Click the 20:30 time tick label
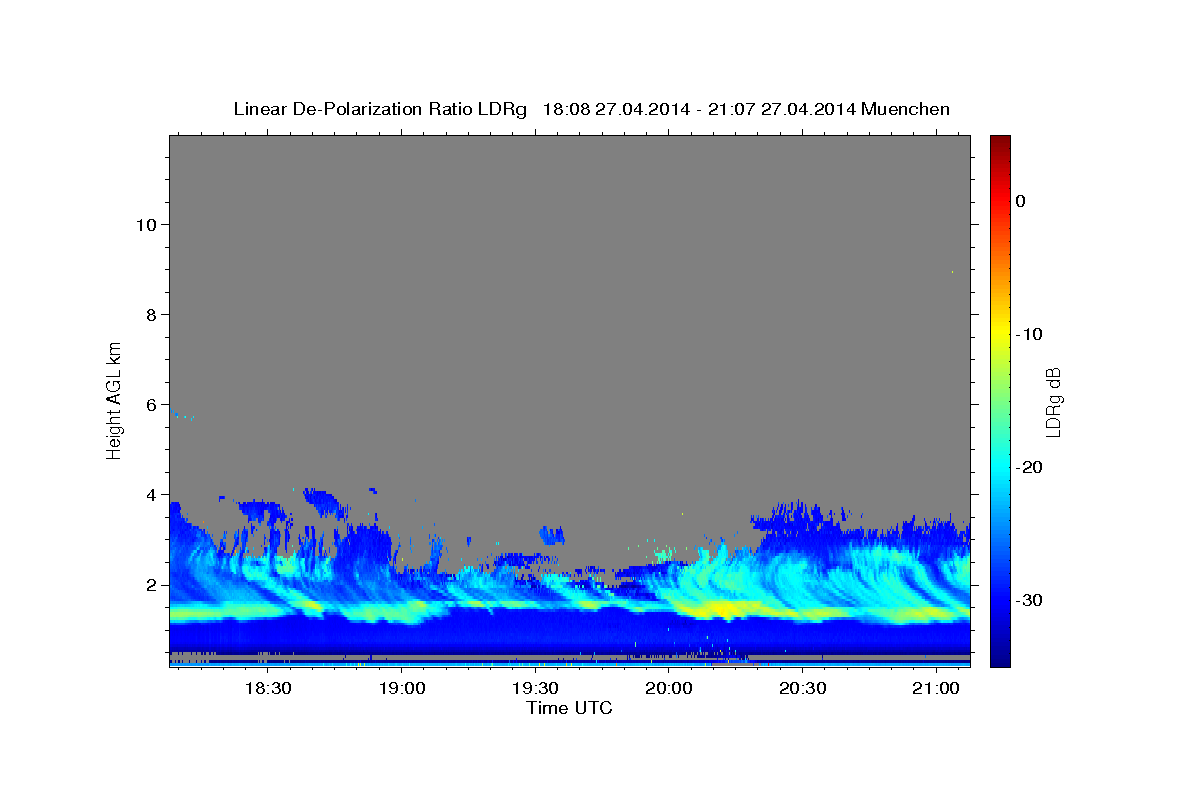 [x=802, y=689]
